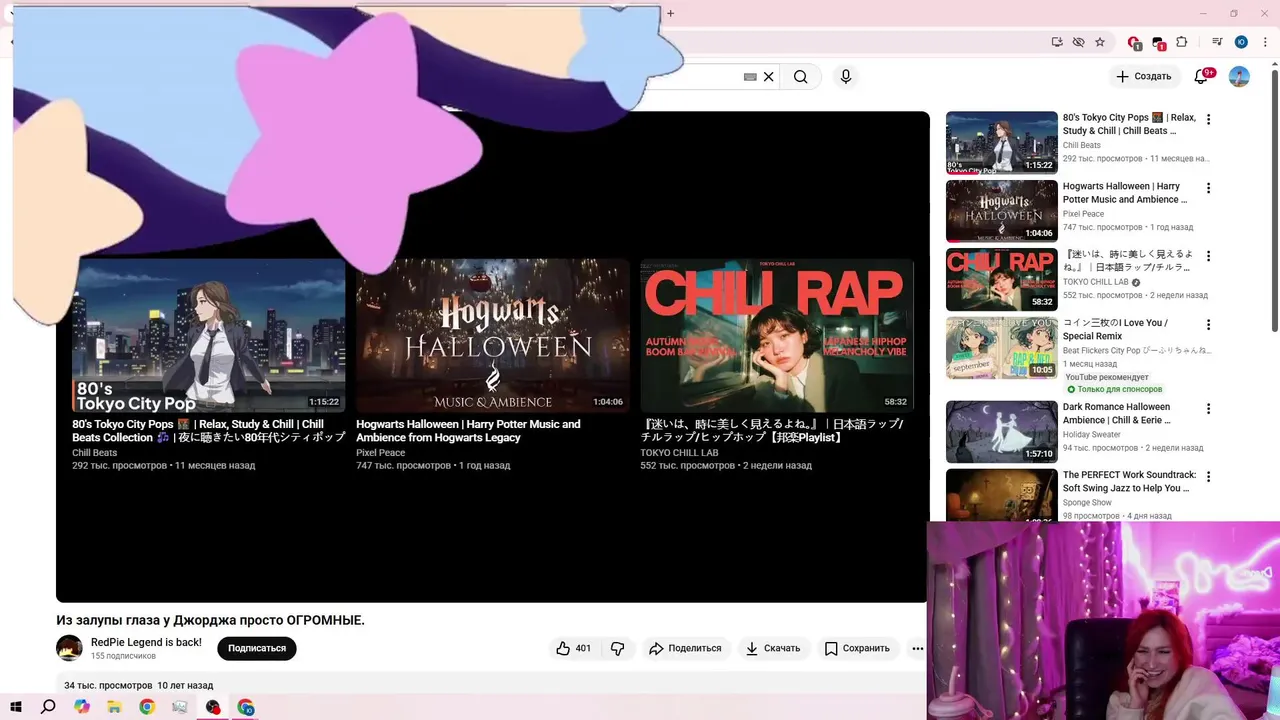
Task: Click the red extension icon with badge
Action: click(x=1134, y=43)
